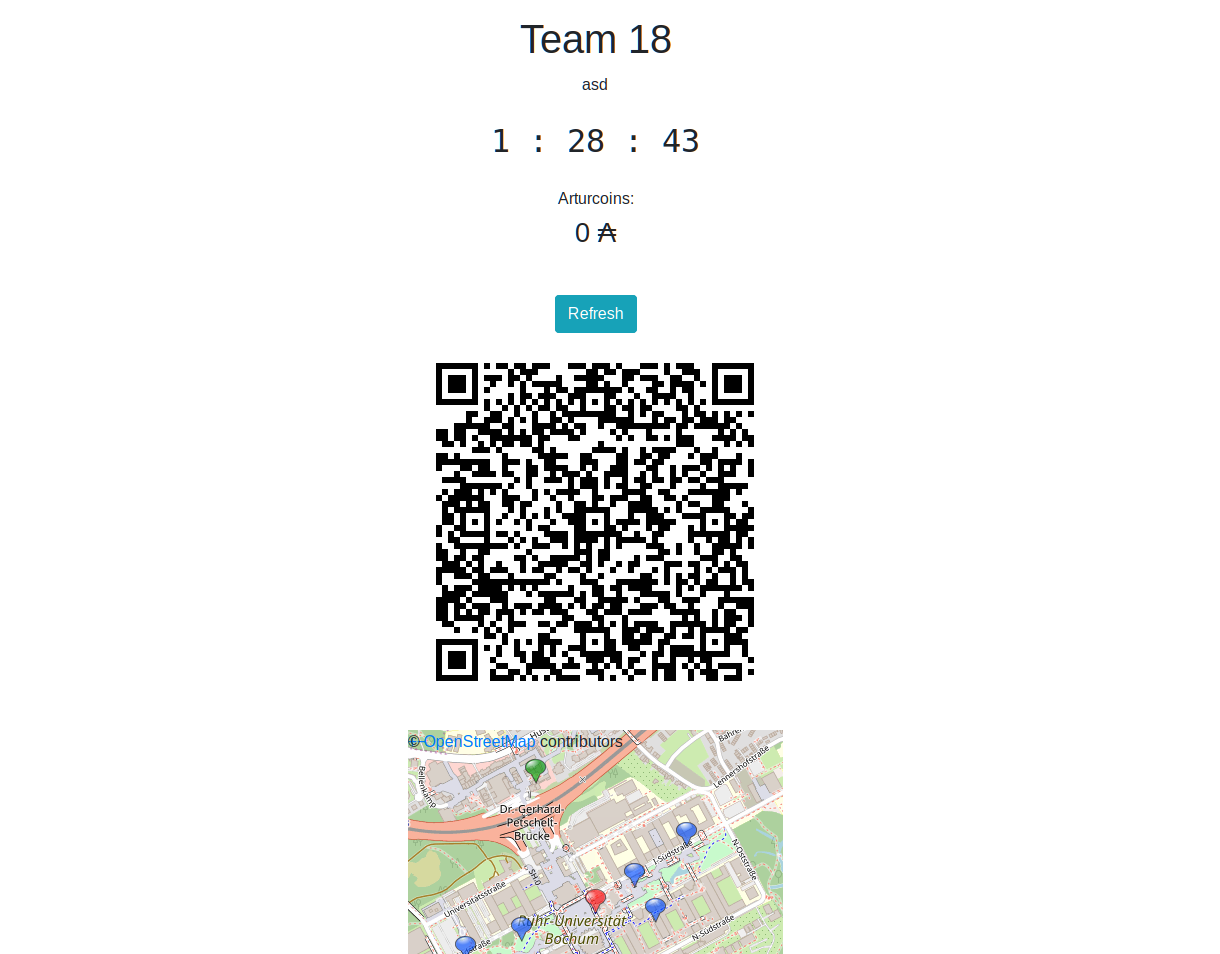Click the QR code image
Image resolution: width=1220 pixels, height=954 pixels.
(x=595, y=522)
